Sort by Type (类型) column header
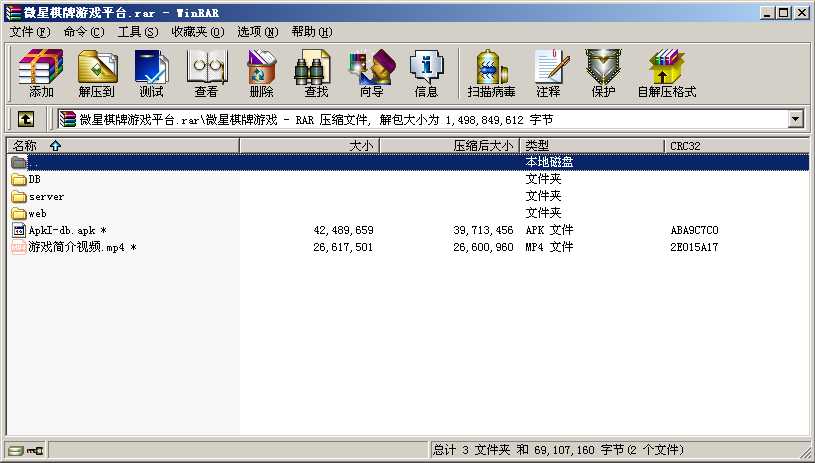 coord(592,145)
